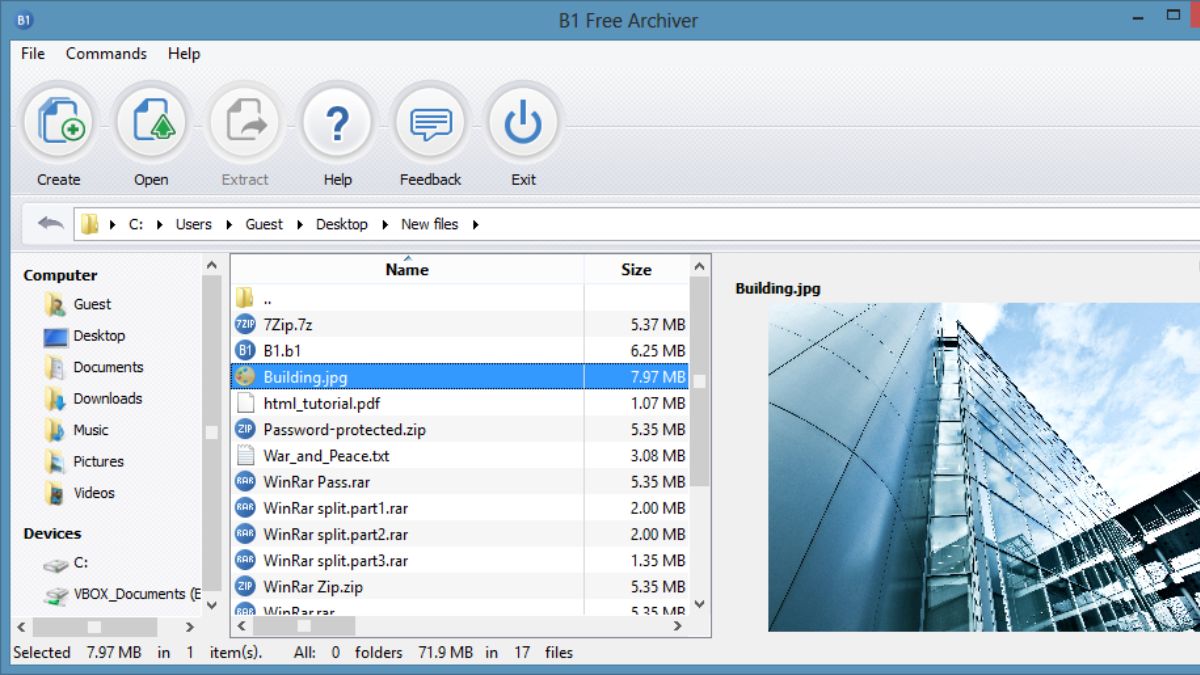This screenshot has width=1200, height=675.
Task: Select Pictures in the sidebar
Action: point(84,461)
